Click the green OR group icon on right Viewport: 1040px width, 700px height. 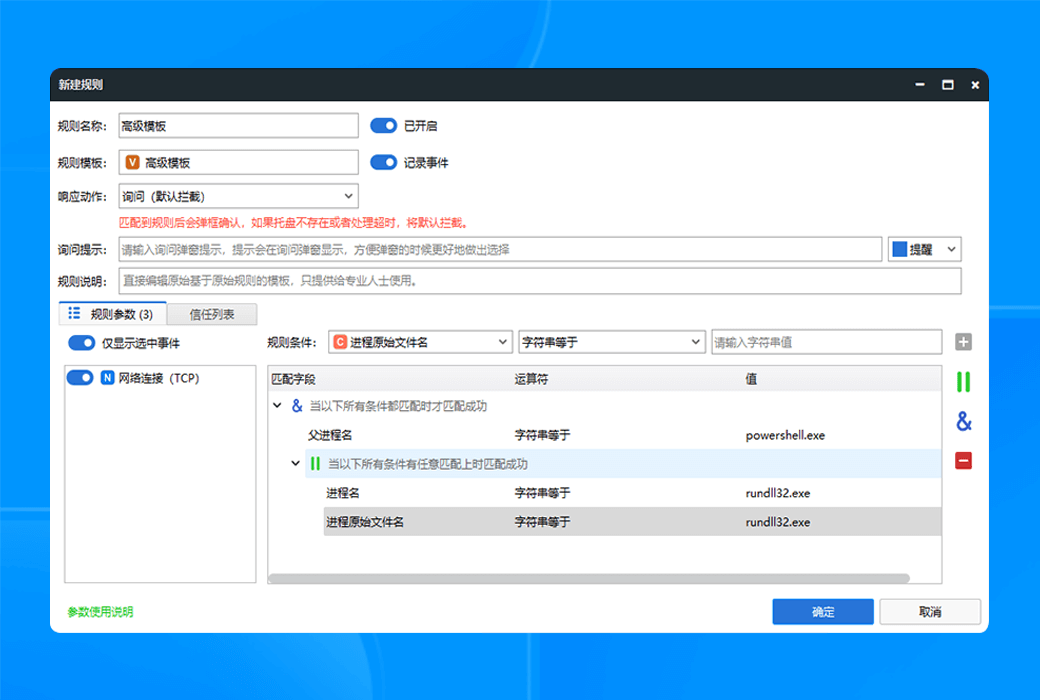point(963,382)
